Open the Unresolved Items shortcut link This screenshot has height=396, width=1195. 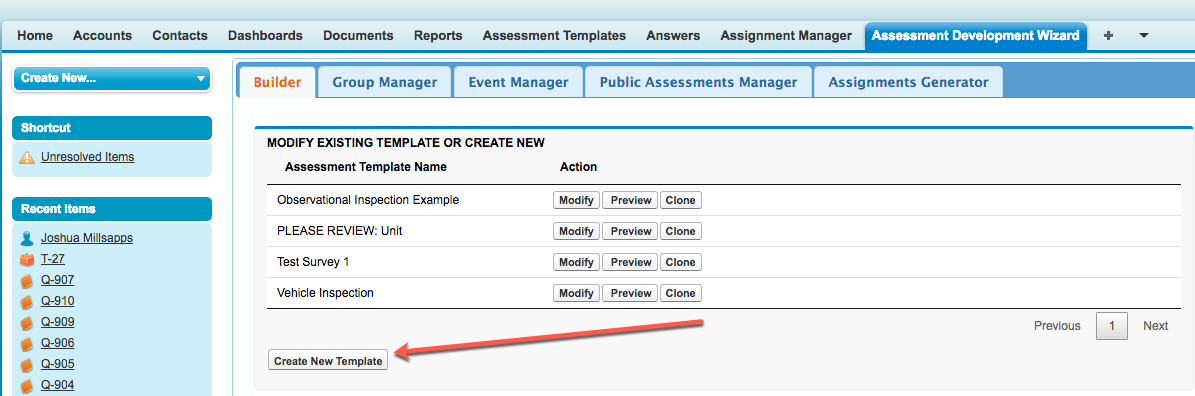click(88, 157)
